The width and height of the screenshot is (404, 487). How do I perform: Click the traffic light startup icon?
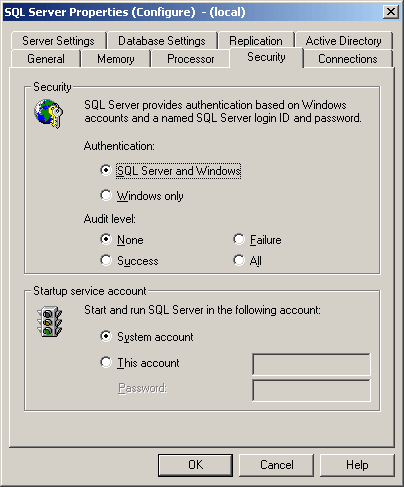click(49, 321)
